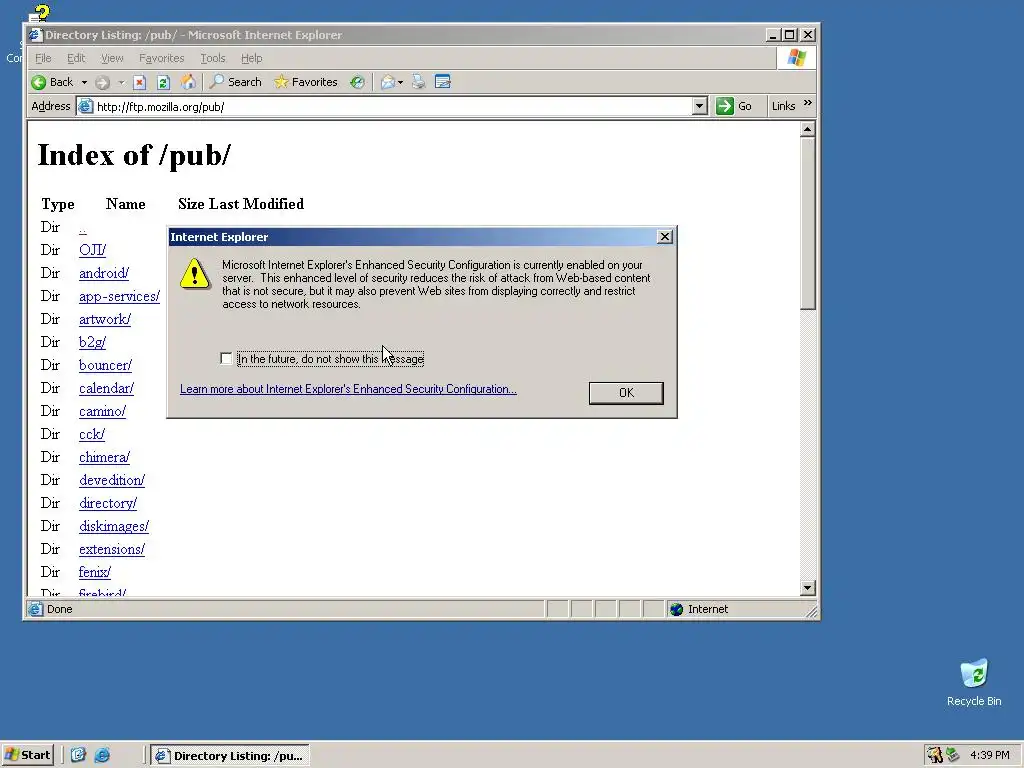Click the Forward arrow icon
This screenshot has height=768, width=1024.
tap(102, 82)
